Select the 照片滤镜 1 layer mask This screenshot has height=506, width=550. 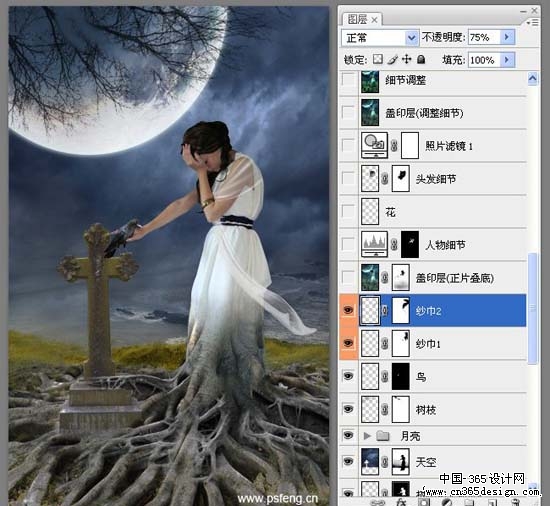coord(410,145)
